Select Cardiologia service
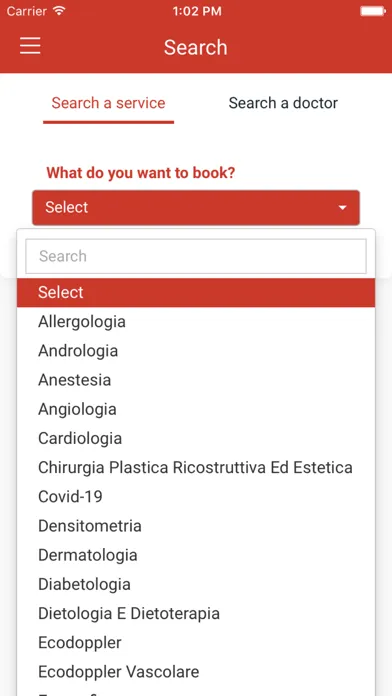 [x=196, y=438]
